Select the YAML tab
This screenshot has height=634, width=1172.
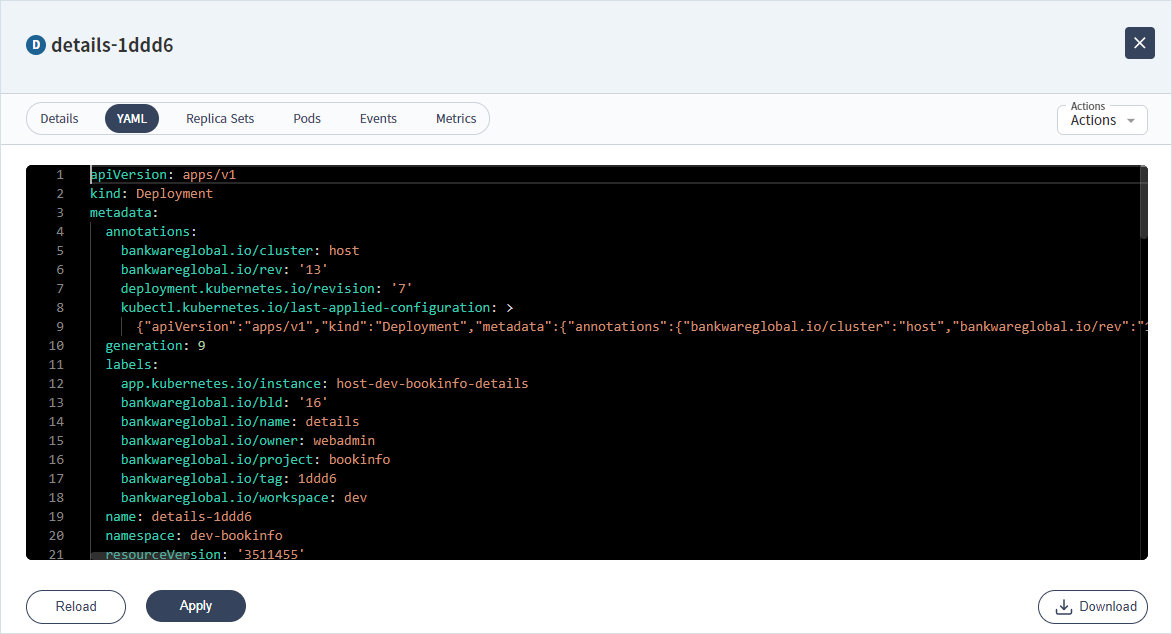[132, 119]
